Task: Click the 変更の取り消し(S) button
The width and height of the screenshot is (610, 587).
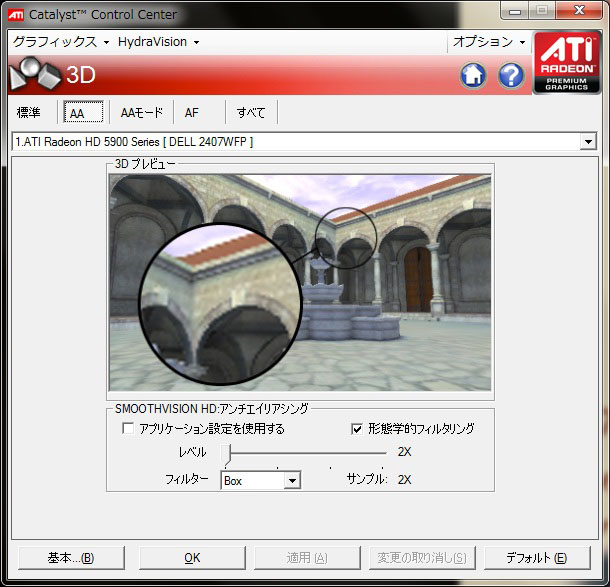Action: tap(422, 558)
